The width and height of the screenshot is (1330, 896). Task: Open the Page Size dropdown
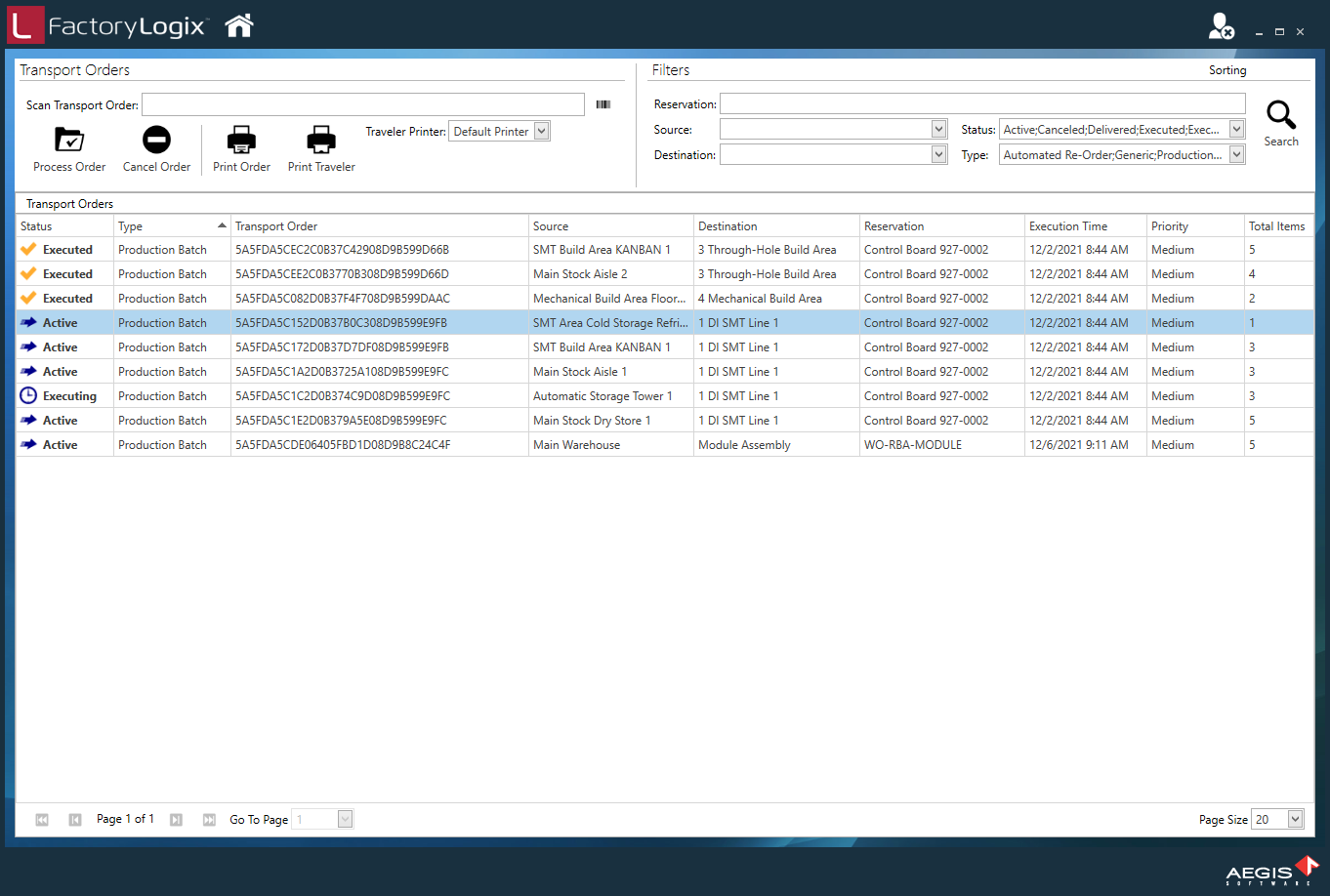(x=1295, y=819)
